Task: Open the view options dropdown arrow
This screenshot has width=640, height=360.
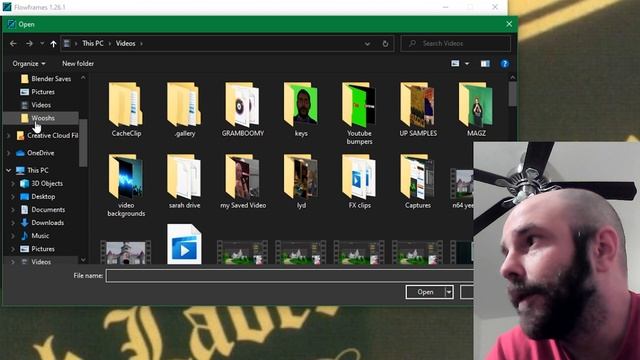Action: tap(467, 64)
